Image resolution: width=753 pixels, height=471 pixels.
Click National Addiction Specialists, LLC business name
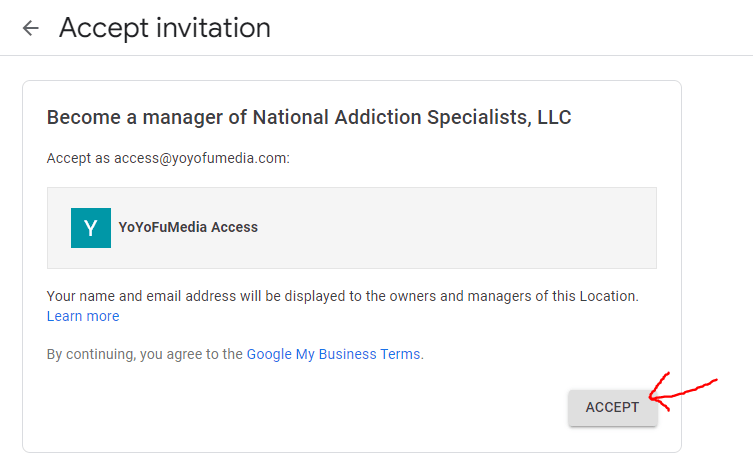[x=412, y=117]
